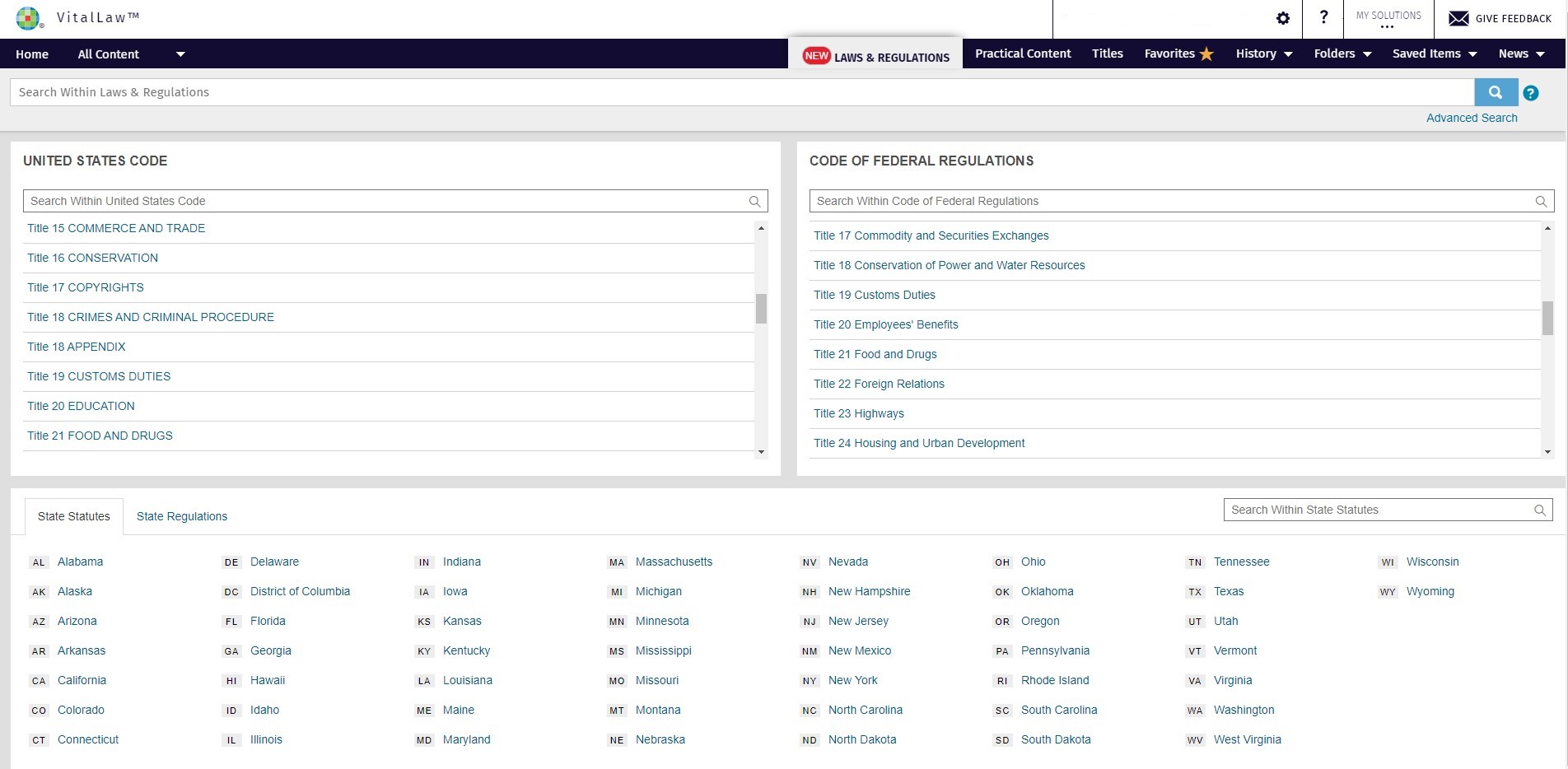
Task: Switch to the State Regulations tab
Action: tap(181, 516)
